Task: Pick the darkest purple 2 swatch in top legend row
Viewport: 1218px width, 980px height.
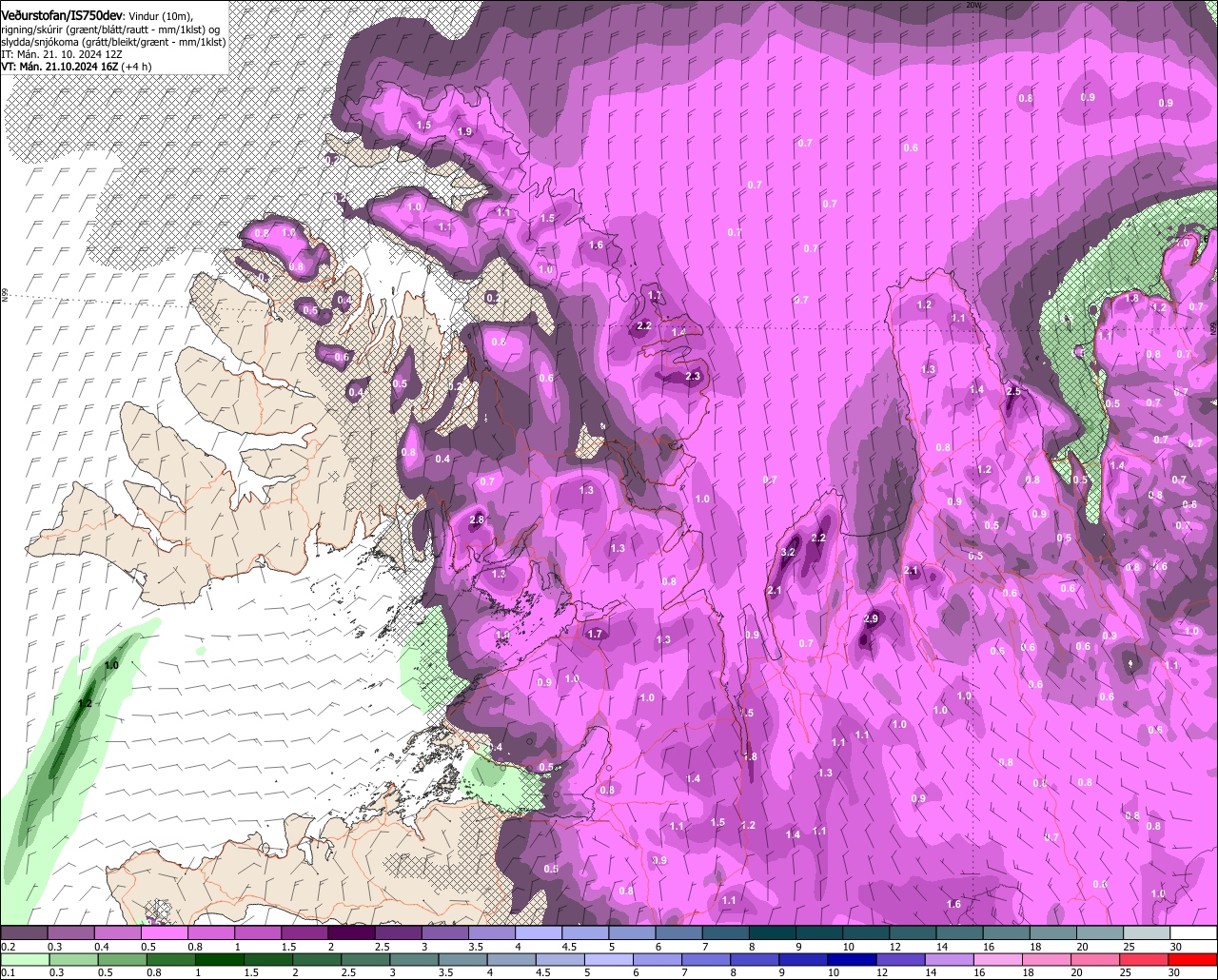Action: (x=351, y=933)
